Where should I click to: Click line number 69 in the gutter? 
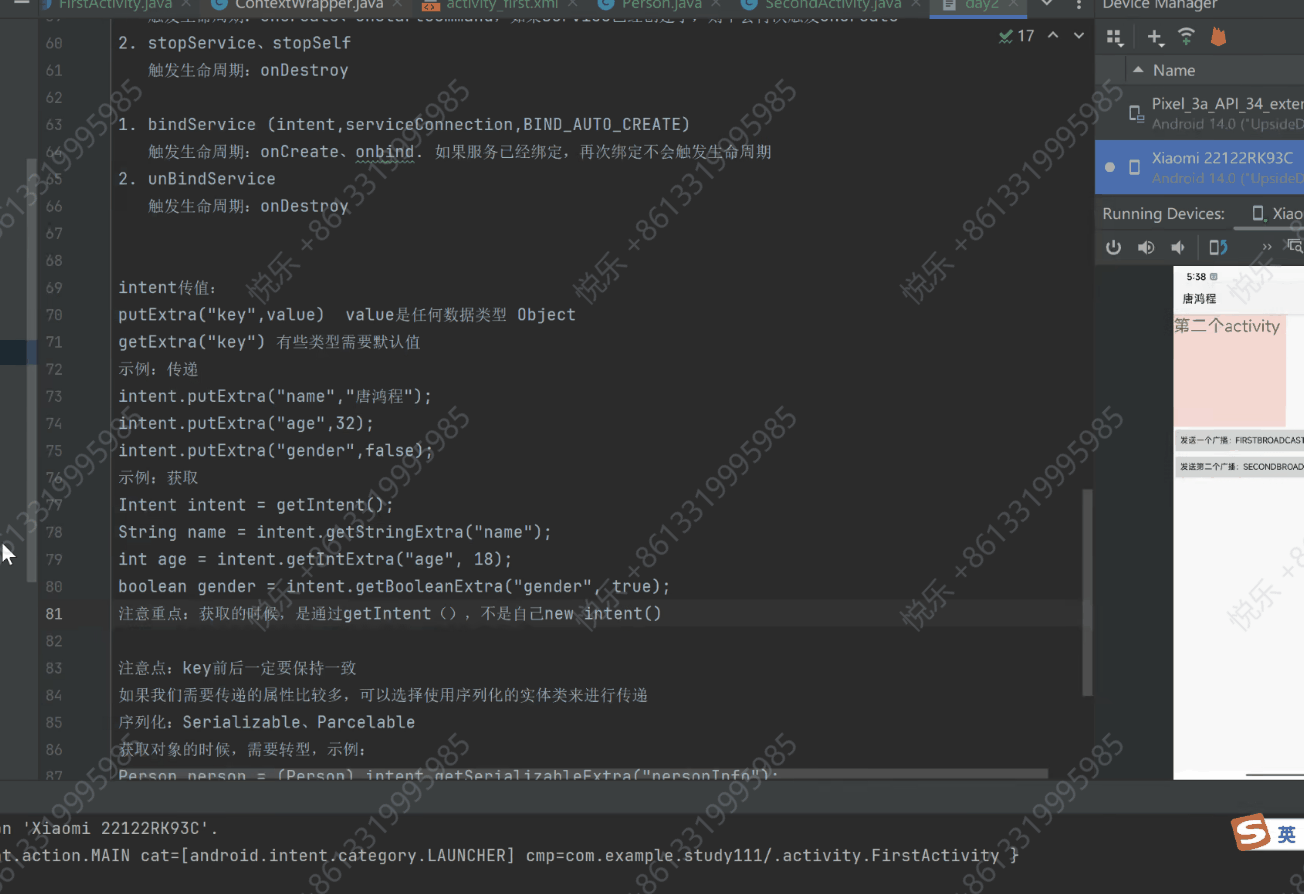pyautogui.click(x=54, y=287)
